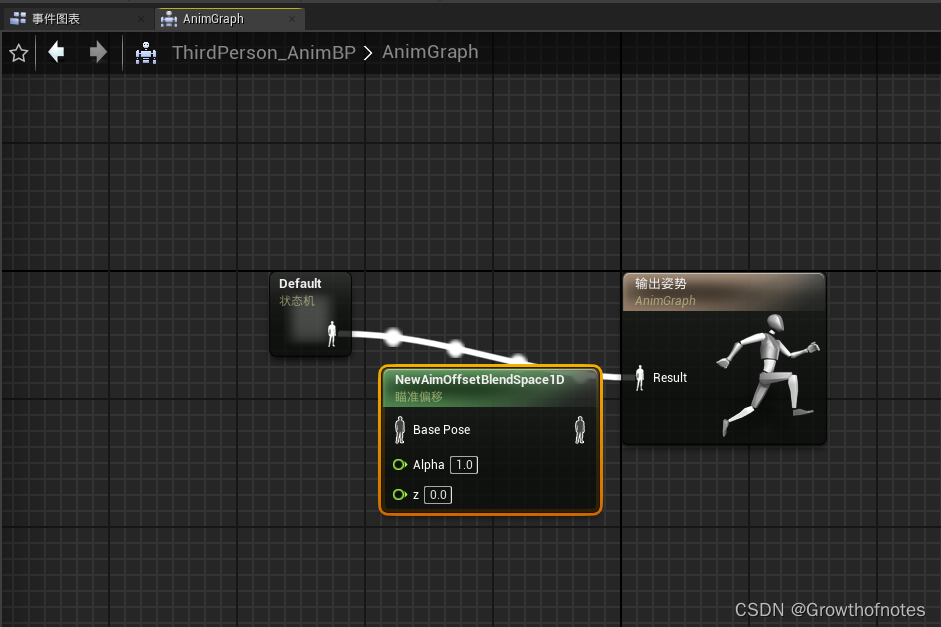Click the robot icon on the AnimGraph tab
The image size is (941, 627).
pyautogui.click(x=169, y=18)
